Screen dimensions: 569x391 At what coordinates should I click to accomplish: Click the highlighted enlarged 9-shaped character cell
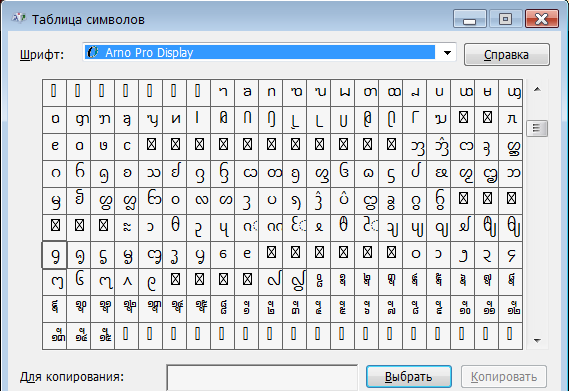point(54,255)
